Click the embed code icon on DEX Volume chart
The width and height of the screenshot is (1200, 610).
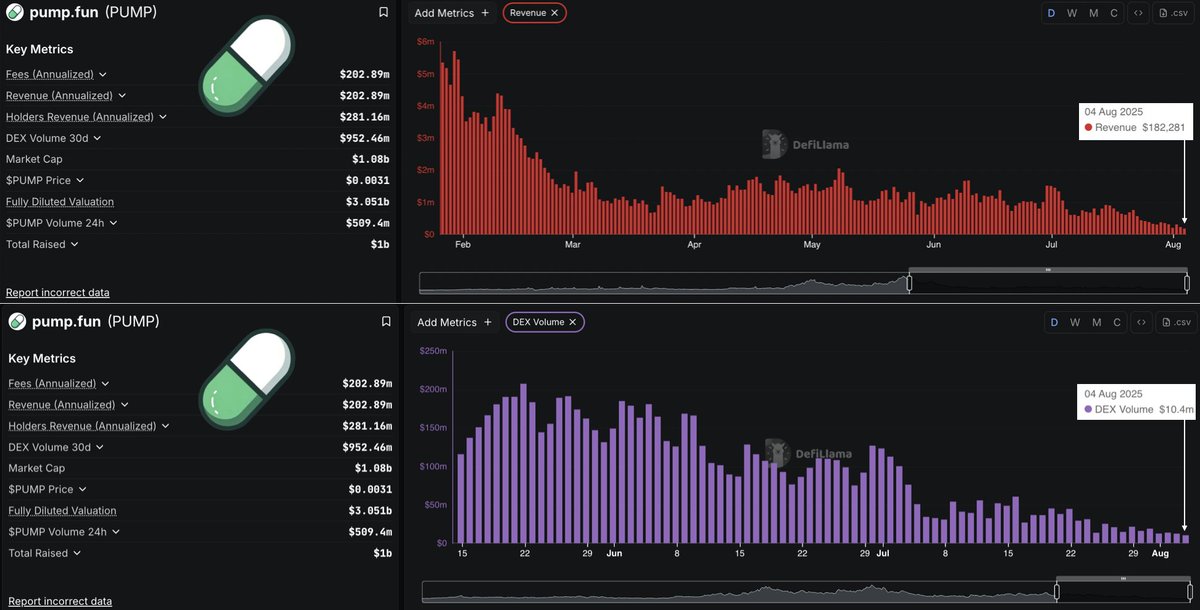tap(1141, 322)
